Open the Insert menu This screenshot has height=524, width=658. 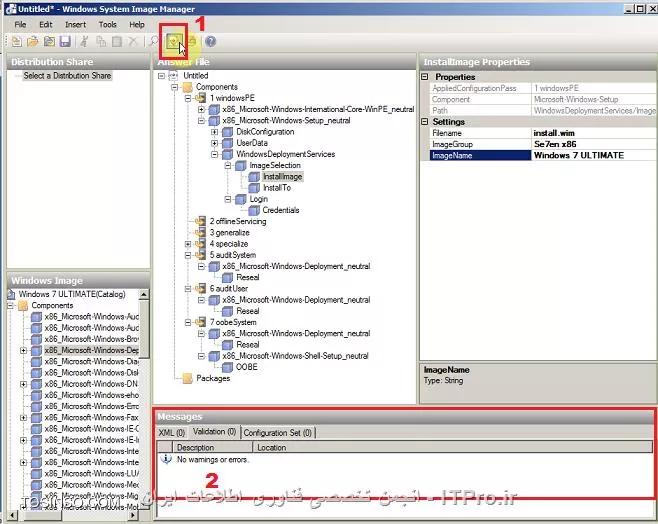coord(75,24)
